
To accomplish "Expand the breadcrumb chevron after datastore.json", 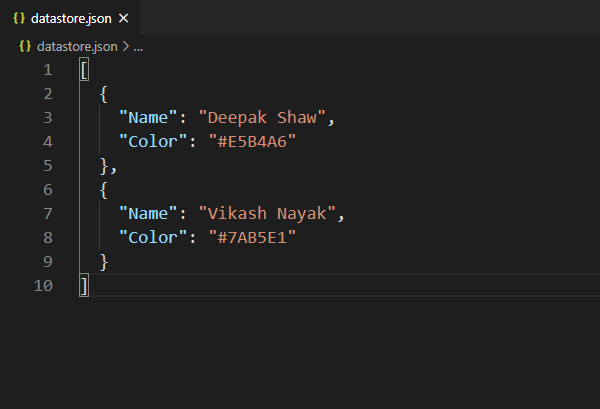I will pyautogui.click(x=126, y=46).
